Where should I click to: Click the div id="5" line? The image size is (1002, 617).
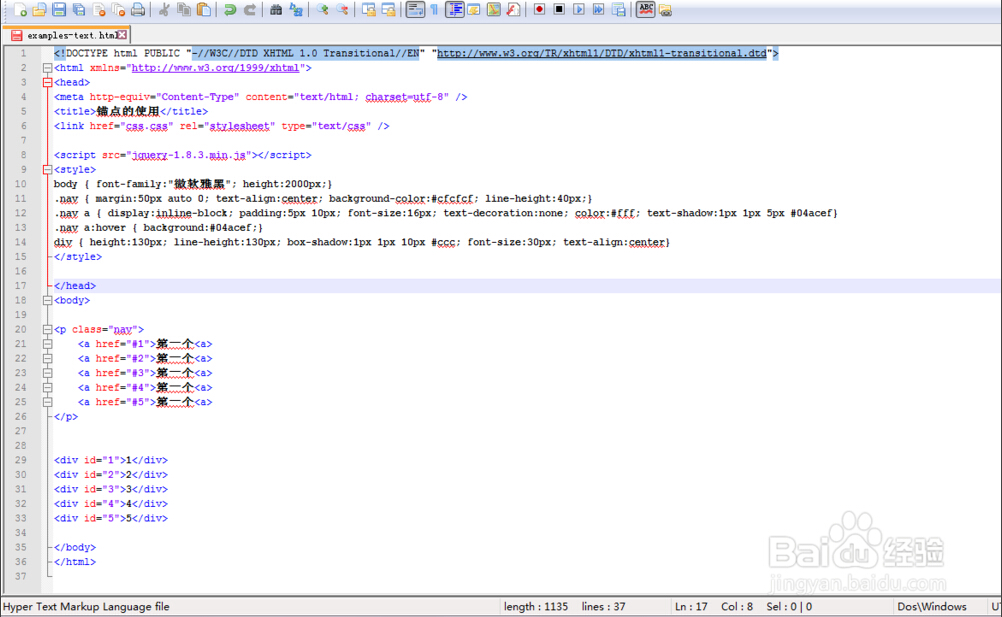pos(111,518)
